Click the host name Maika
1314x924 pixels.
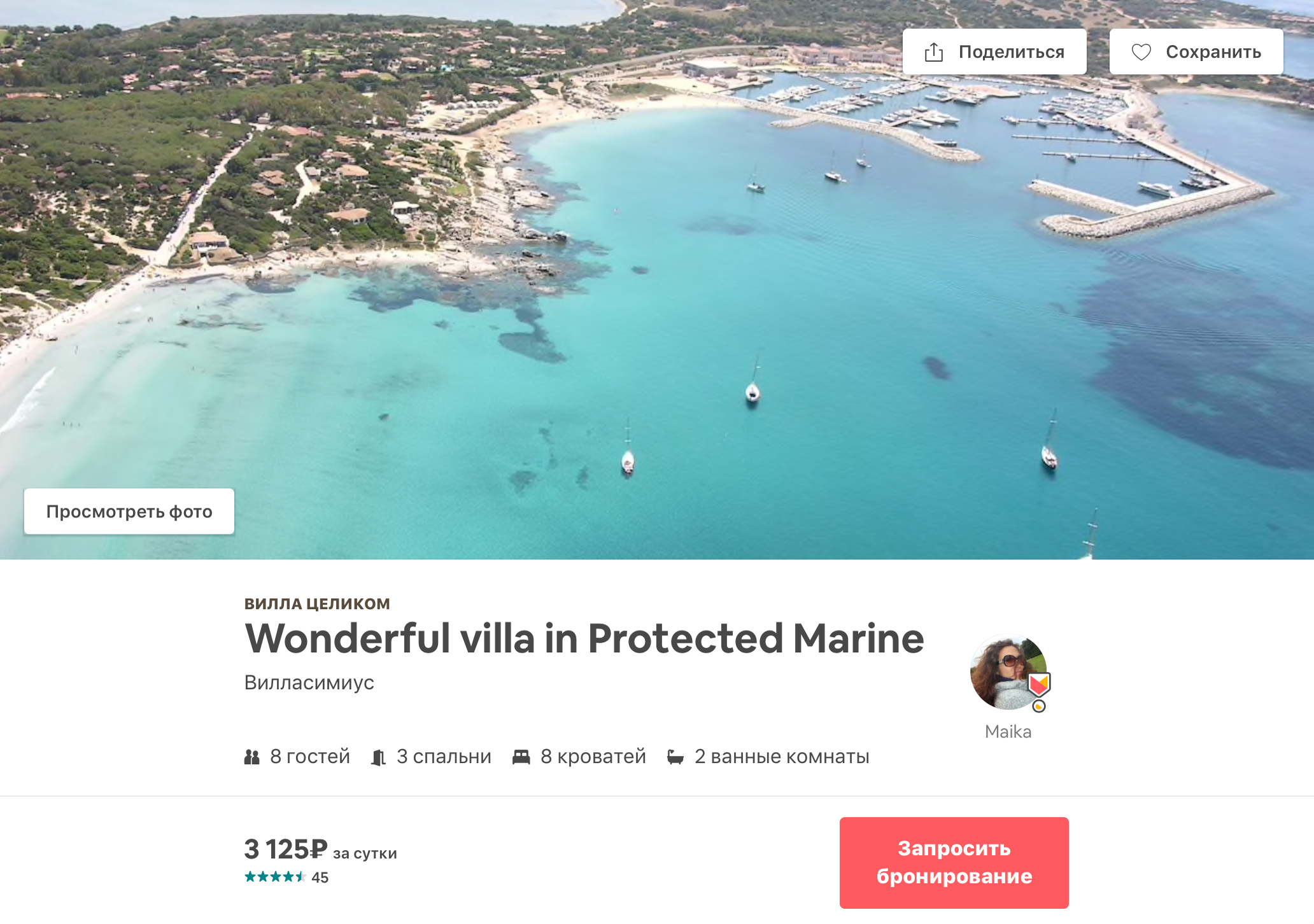pyautogui.click(x=1008, y=732)
